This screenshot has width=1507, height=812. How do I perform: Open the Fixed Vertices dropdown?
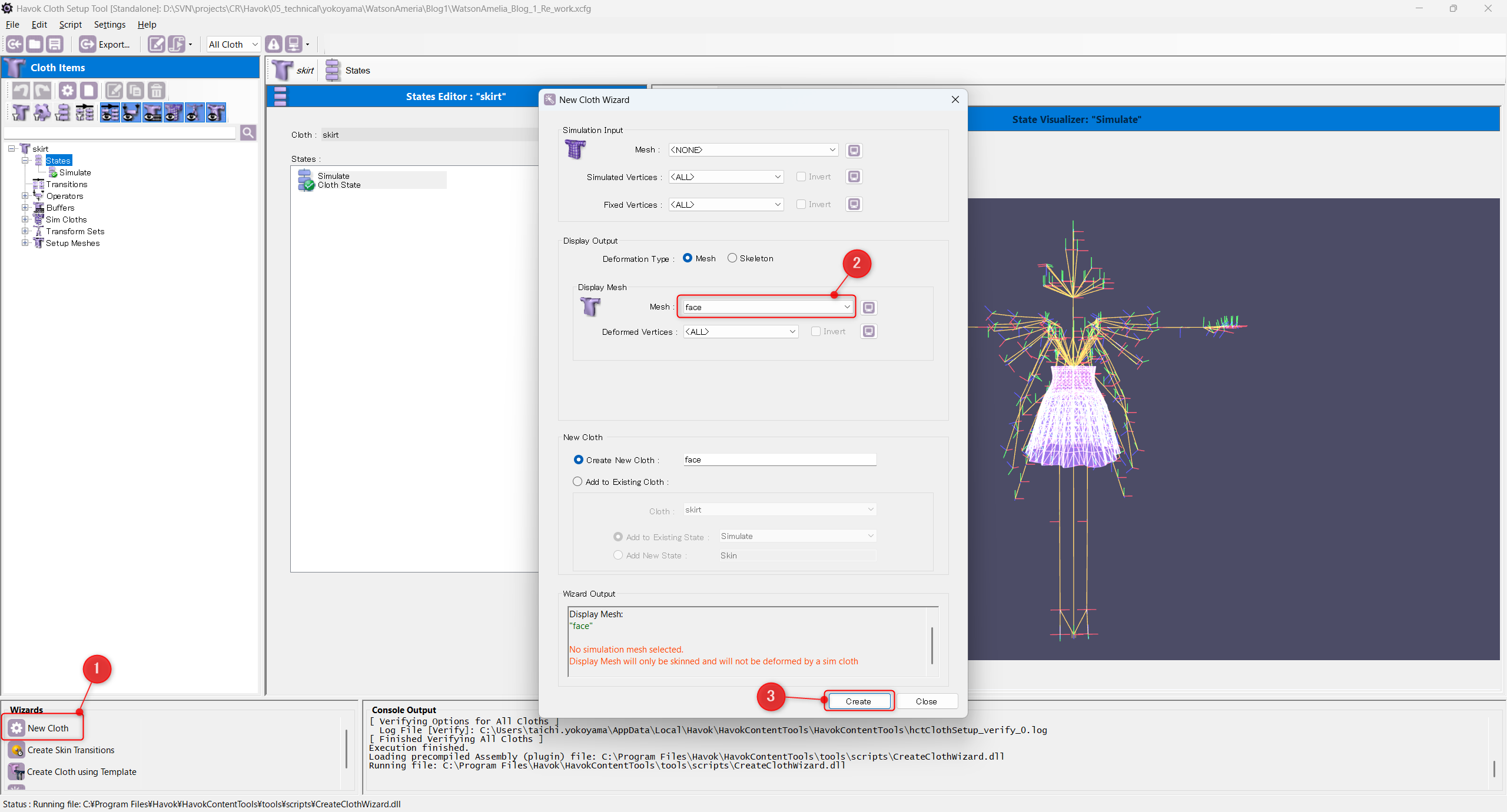click(726, 204)
